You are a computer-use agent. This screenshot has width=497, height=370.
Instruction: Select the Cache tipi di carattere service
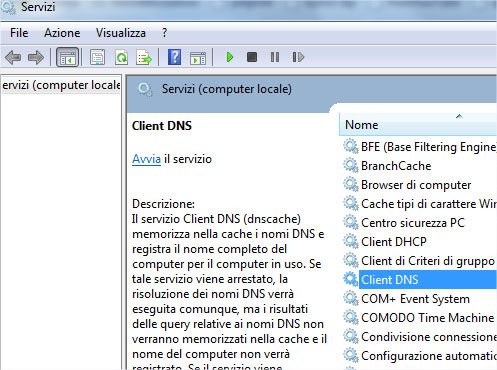[x=429, y=204]
